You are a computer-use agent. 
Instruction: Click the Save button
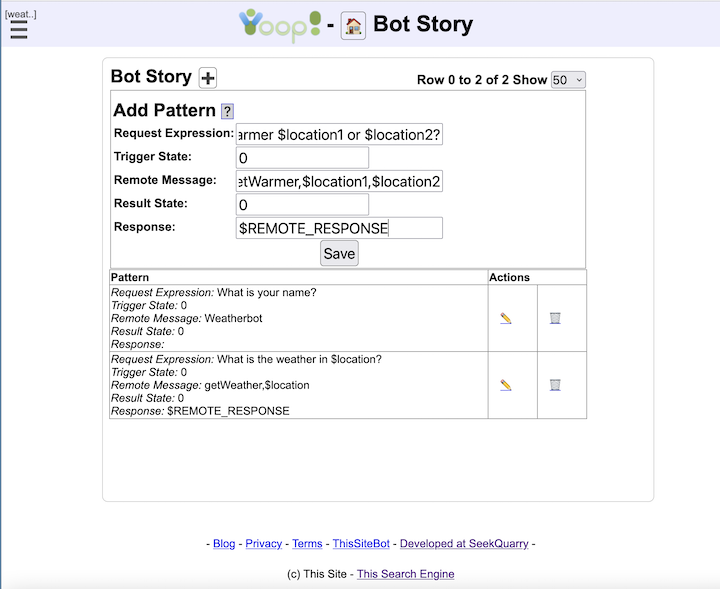[x=339, y=253]
